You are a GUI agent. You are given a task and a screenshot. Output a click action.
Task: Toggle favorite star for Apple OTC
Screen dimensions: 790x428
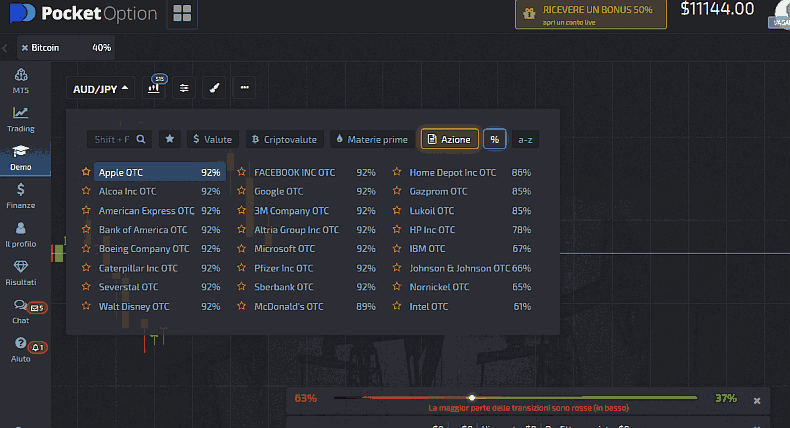(x=86, y=172)
